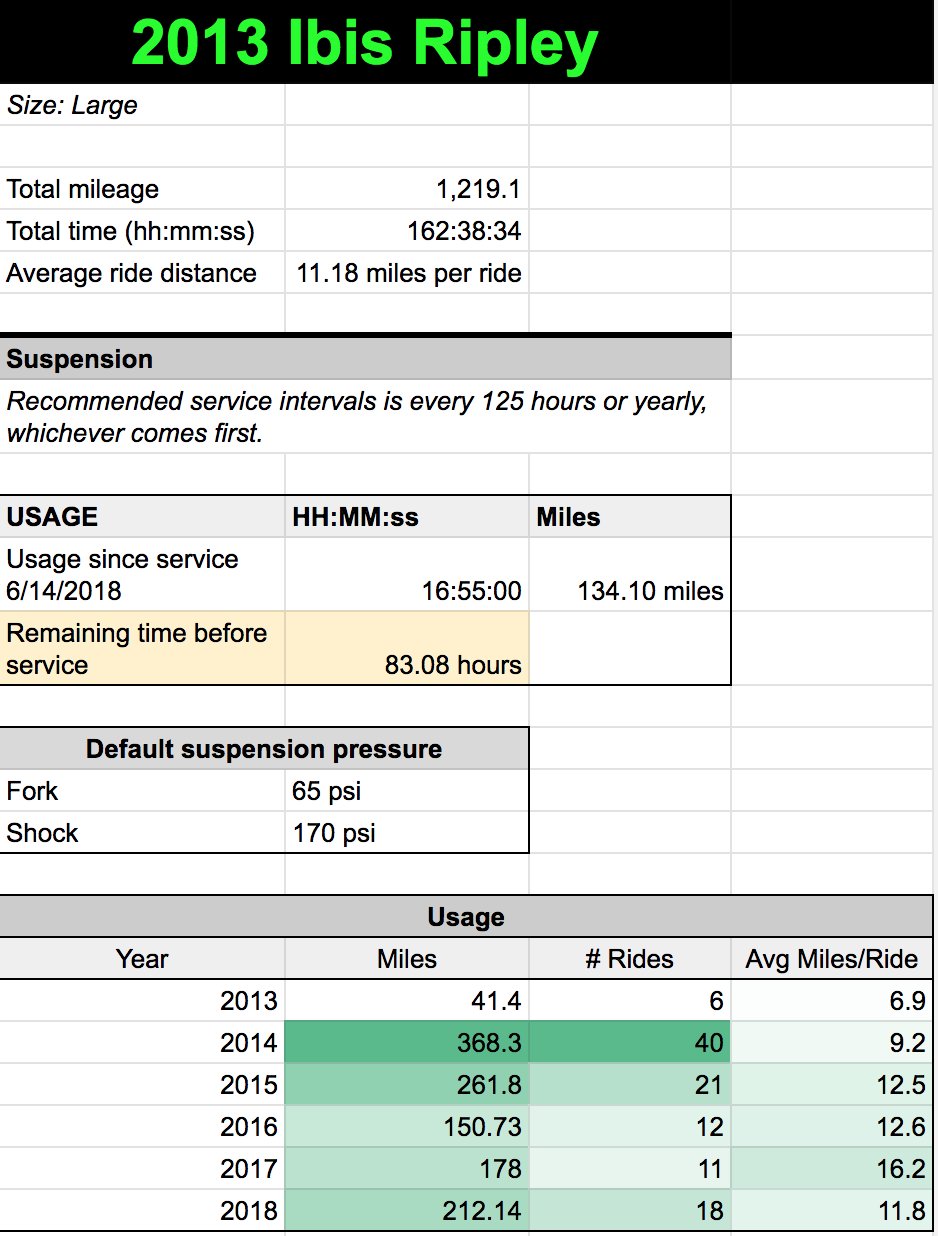Click the "Fork" label cell
The width and height of the screenshot is (938, 1236).
(x=142, y=791)
